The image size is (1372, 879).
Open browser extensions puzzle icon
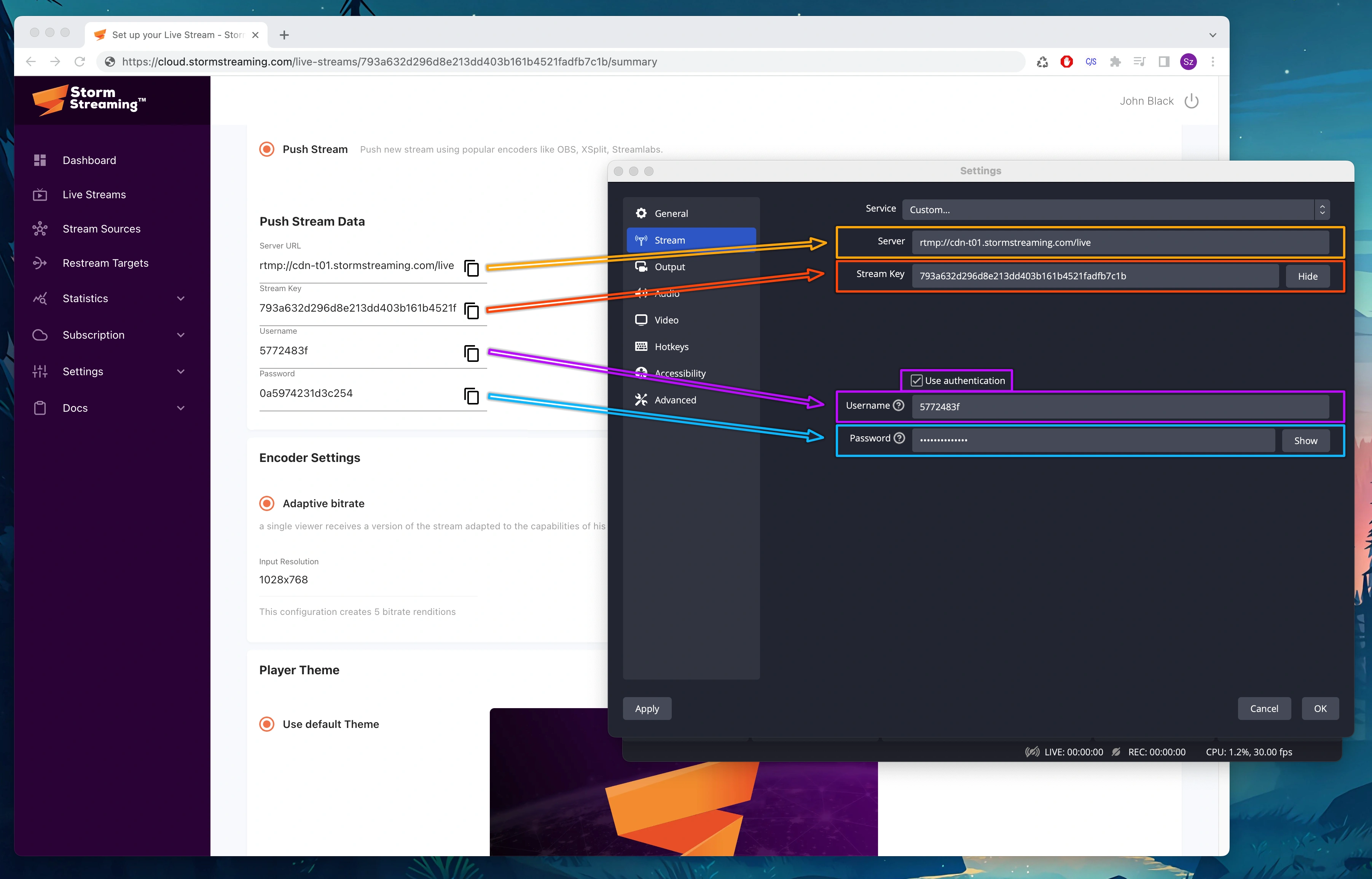coord(1115,62)
